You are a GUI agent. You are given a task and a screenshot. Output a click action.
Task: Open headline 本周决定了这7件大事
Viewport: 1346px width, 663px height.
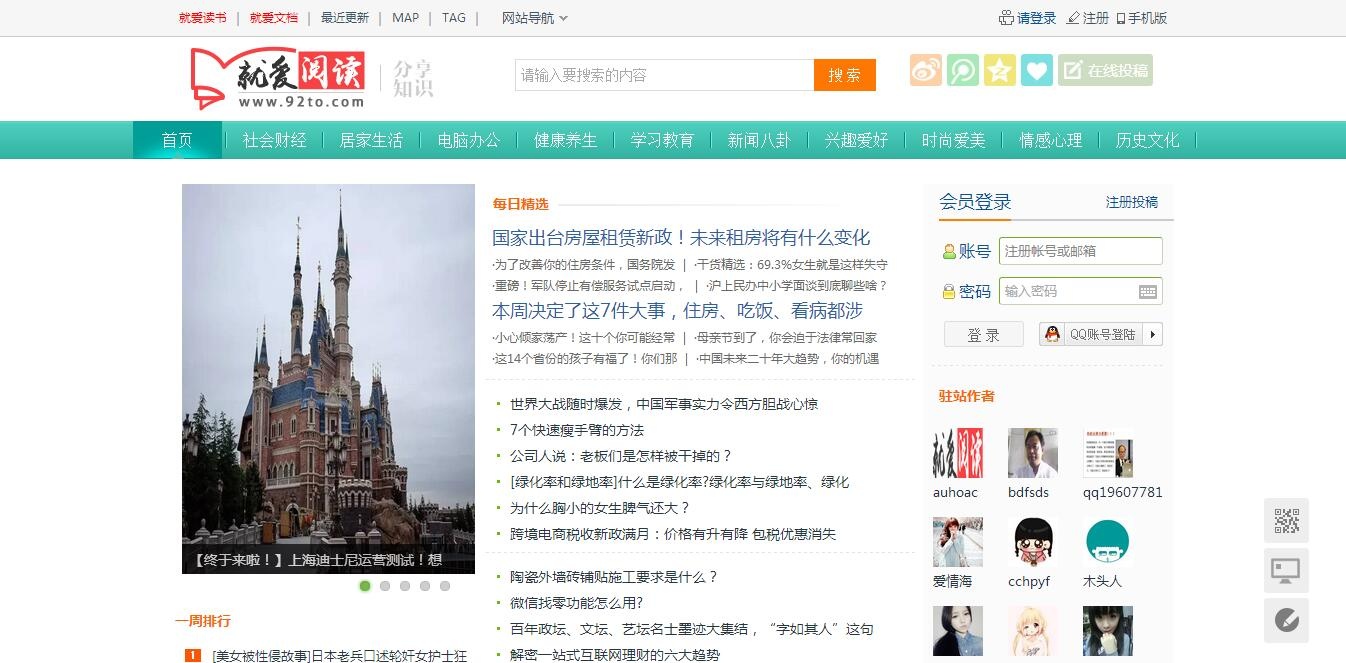coord(677,311)
